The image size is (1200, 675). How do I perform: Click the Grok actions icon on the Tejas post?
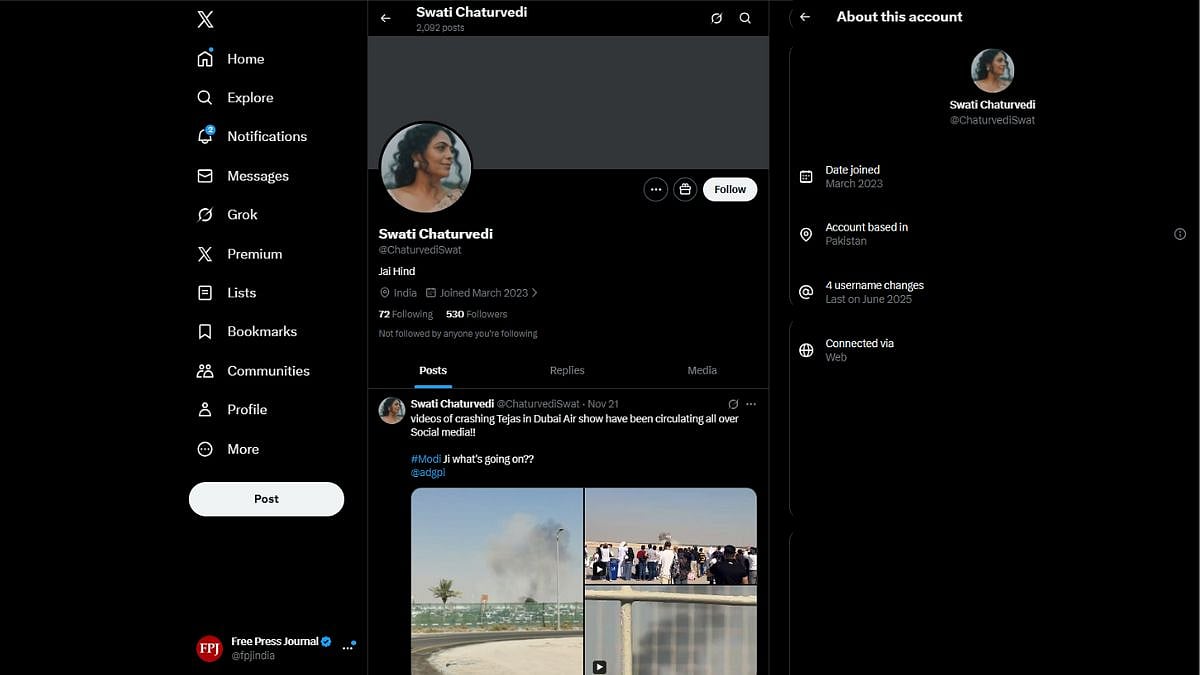(734, 403)
